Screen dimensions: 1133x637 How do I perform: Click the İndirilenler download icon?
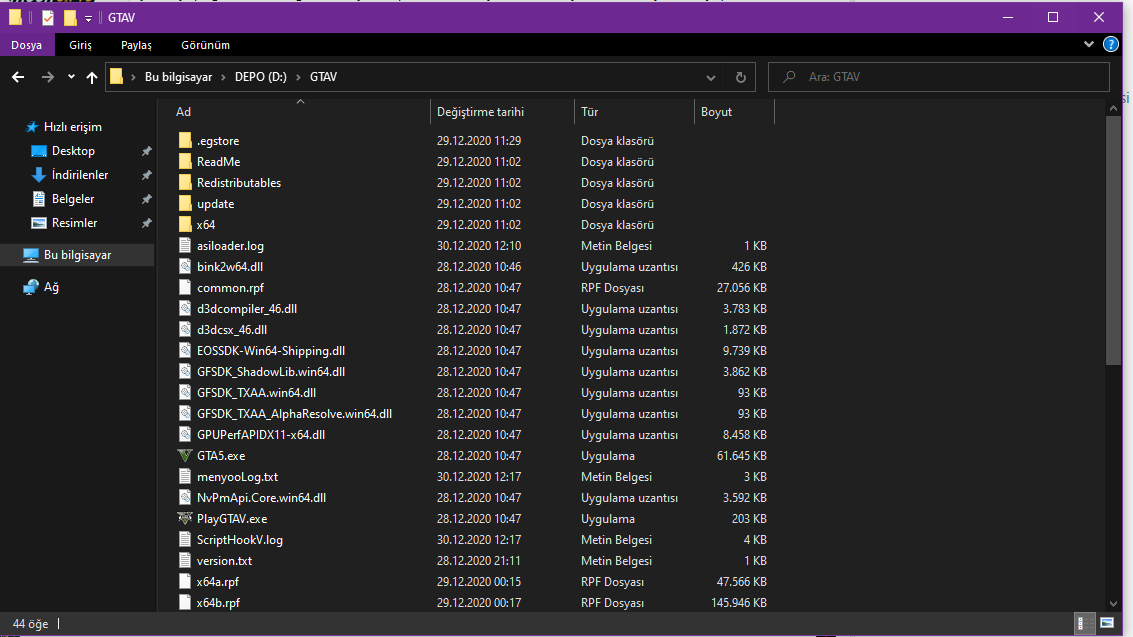pyautogui.click(x=39, y=175)
